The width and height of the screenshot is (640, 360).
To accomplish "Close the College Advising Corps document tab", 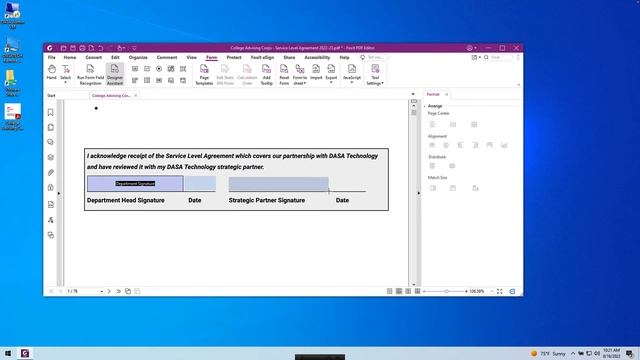I will tap(136, 96).
